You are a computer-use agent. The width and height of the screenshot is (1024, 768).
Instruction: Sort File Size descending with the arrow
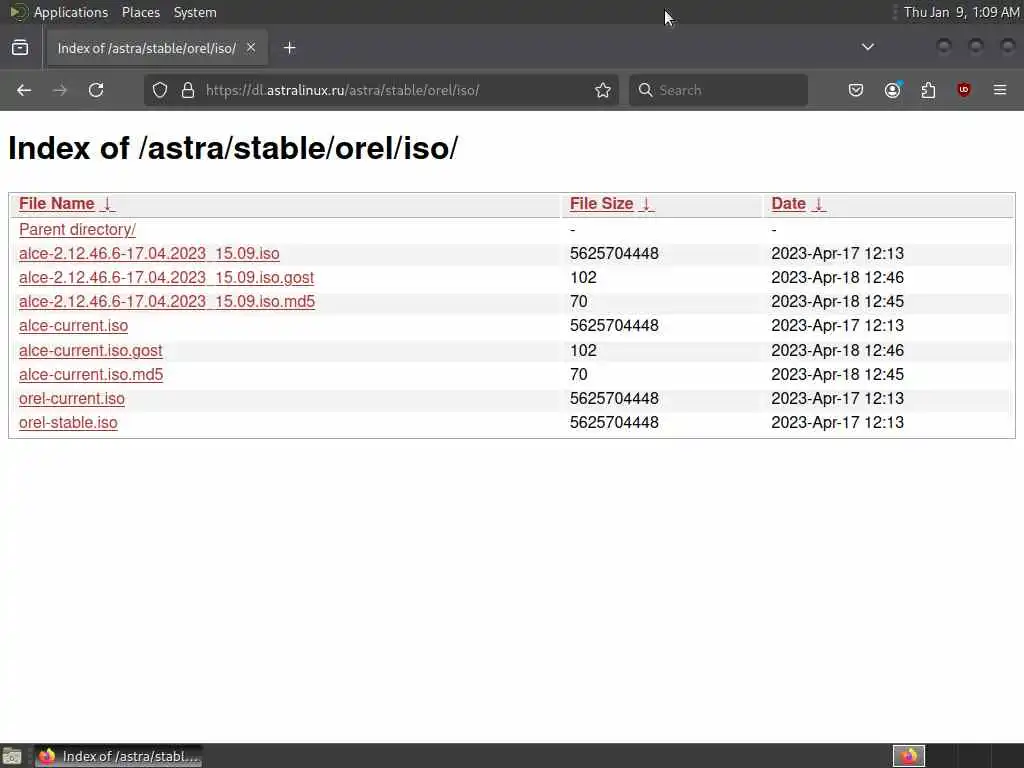click(x=646, y=204)
